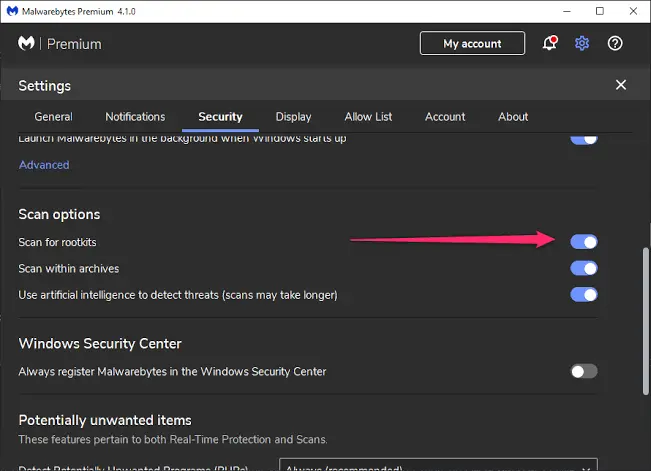
Task: Open the notifications bell icon
Action: click(x=550, y=43)
